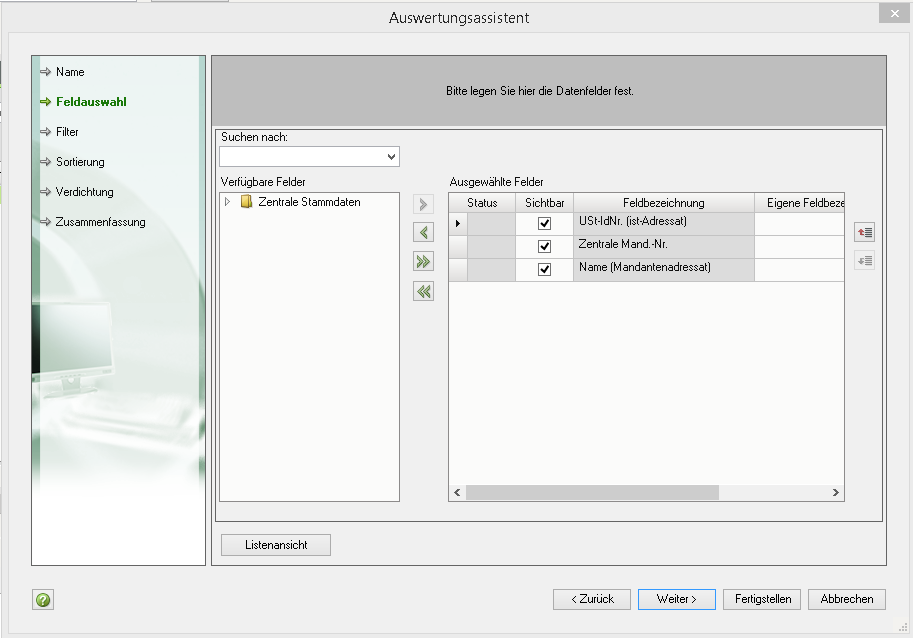The image size is (913, 638).
Task: Click the Weiter button
Action: (x=676, y=599)
